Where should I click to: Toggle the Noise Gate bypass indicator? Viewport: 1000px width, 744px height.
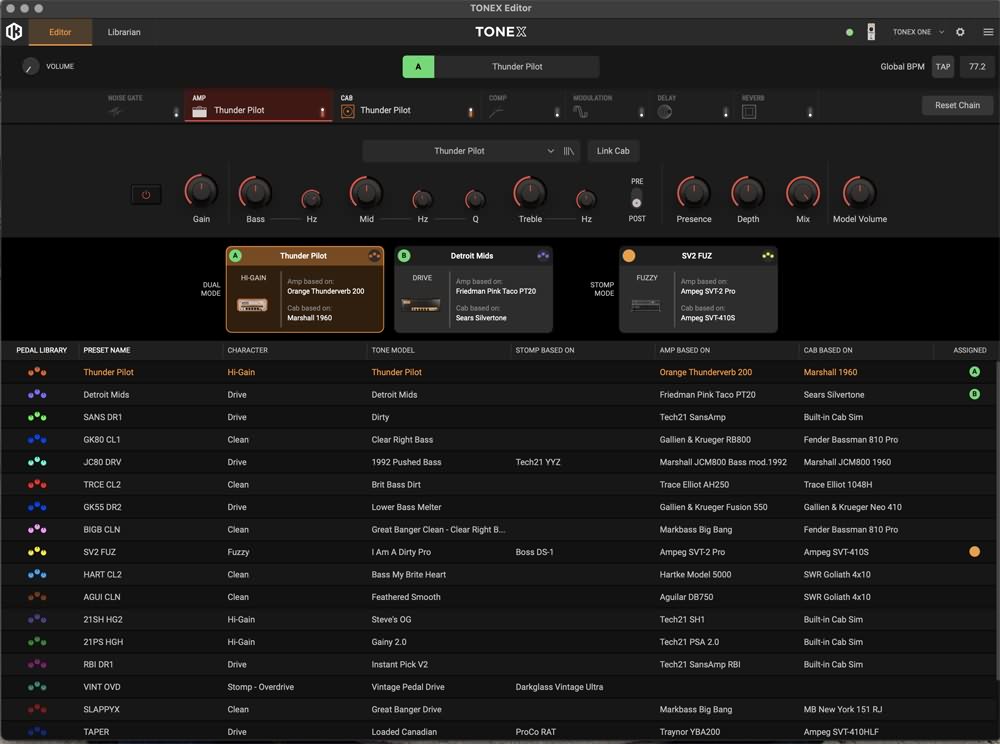click(x=176, y=113)
